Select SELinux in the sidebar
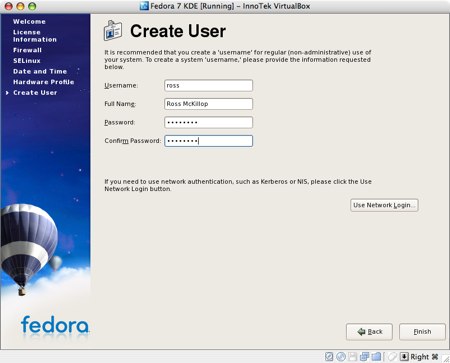450x363 pixels. click(x=27, y=61)
